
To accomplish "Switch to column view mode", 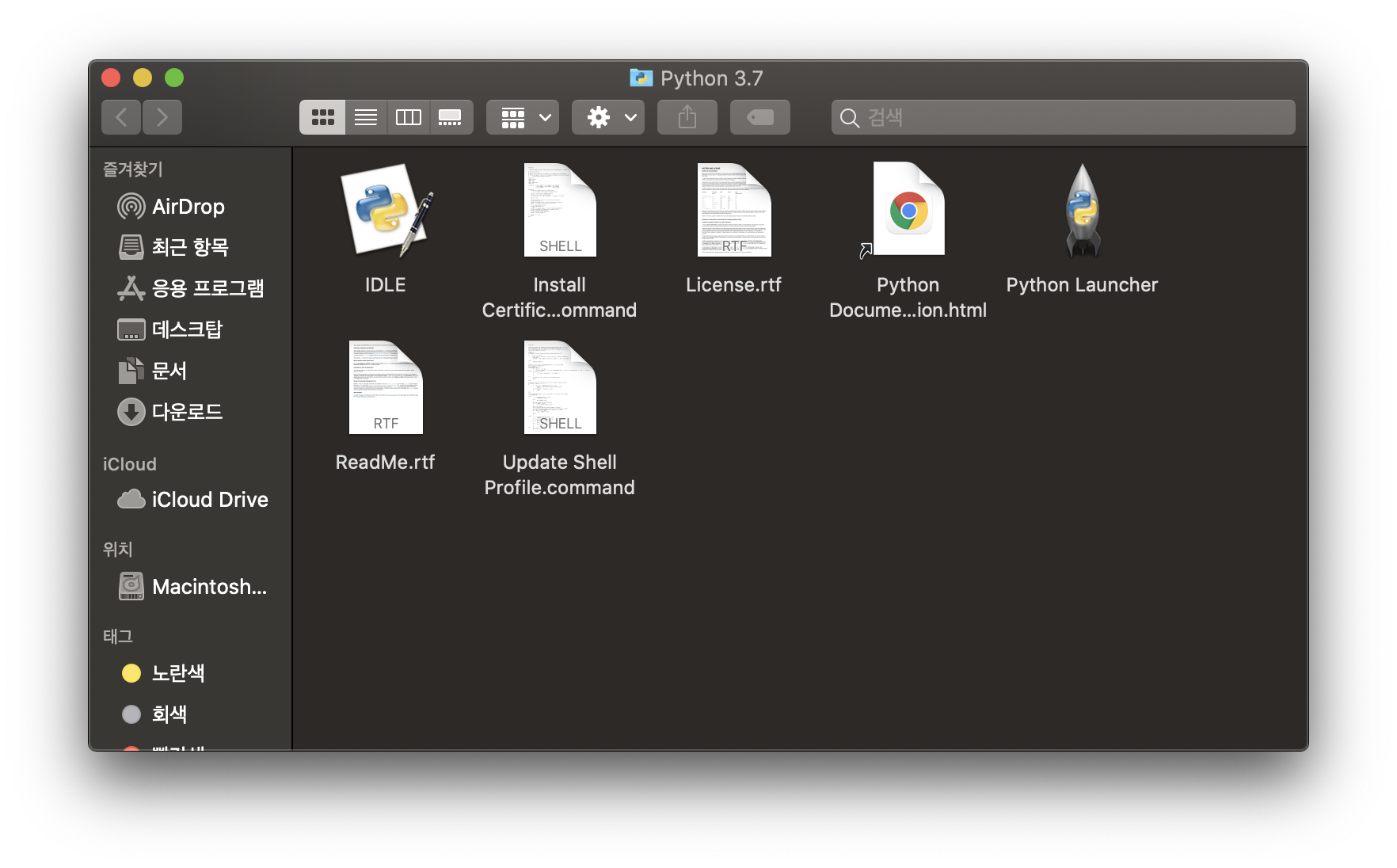I will (409, 117).
